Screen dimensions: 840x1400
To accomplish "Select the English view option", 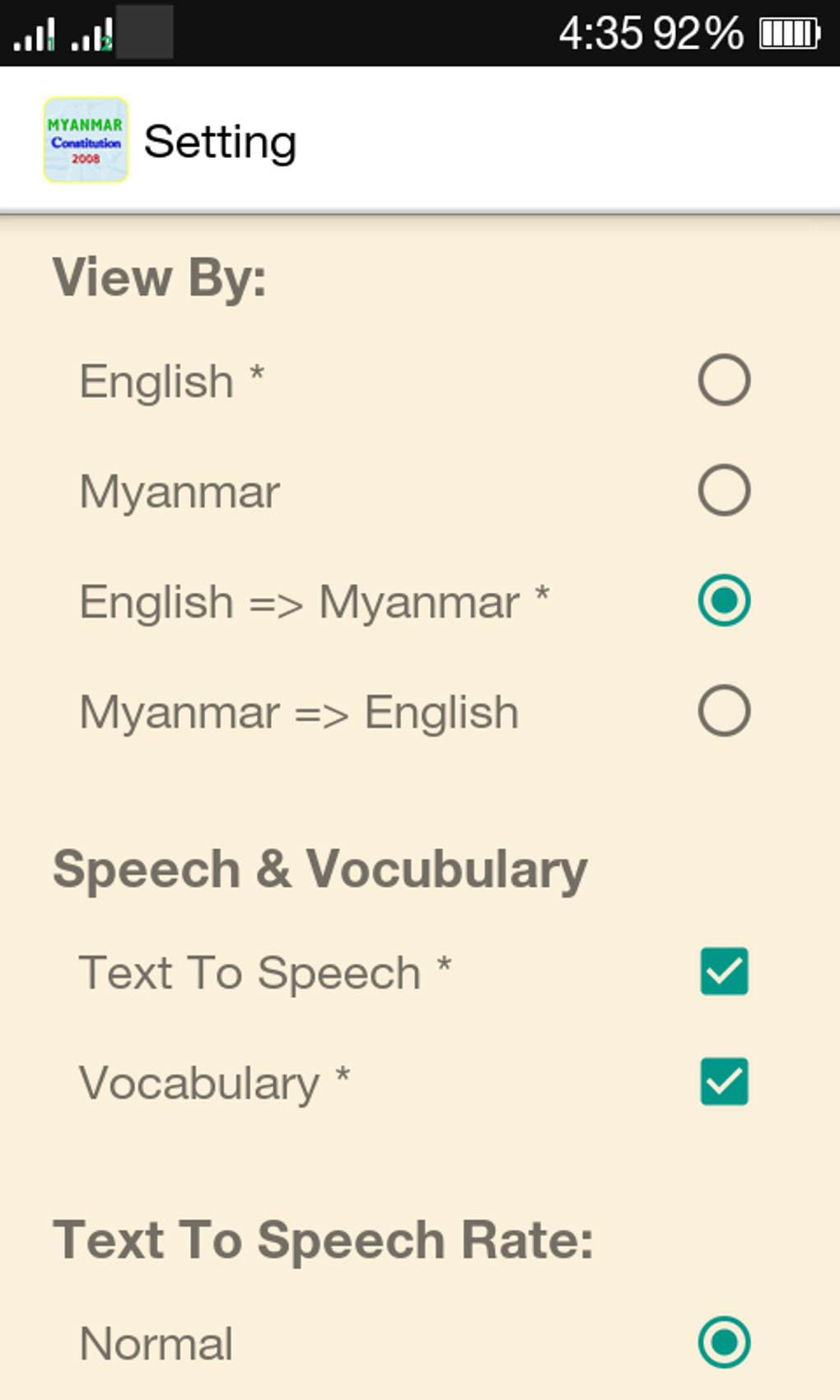I will pyautogui.click(x=723, y=380).
